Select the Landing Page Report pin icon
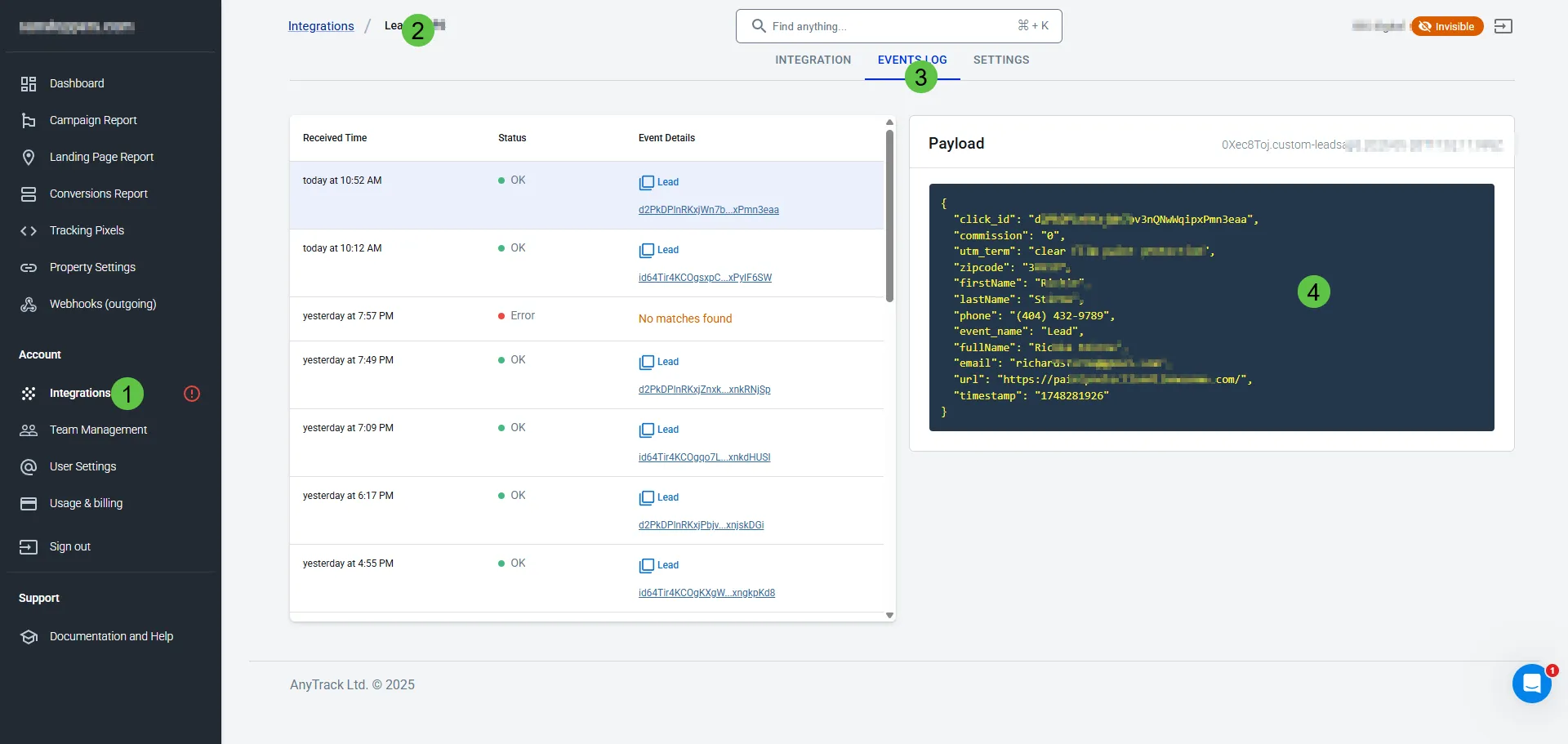This screenshot has height=744, width=1568. [29, 157]
